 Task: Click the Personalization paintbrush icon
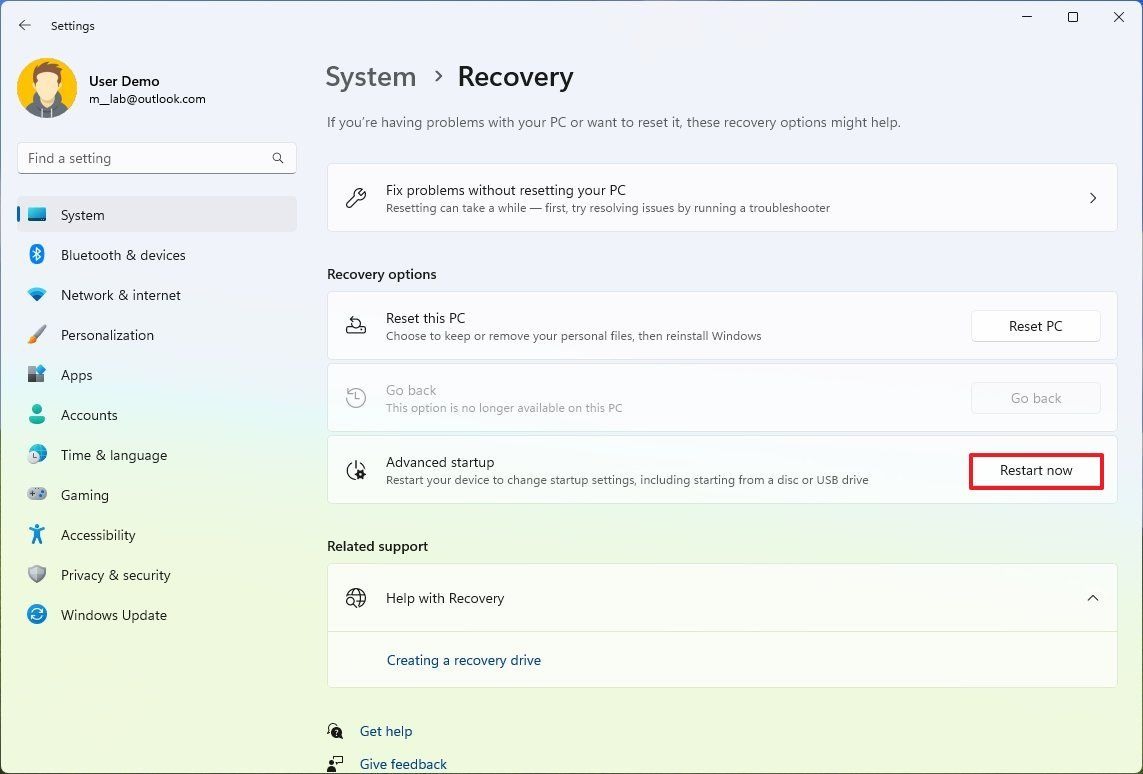[x=36, y=335]
